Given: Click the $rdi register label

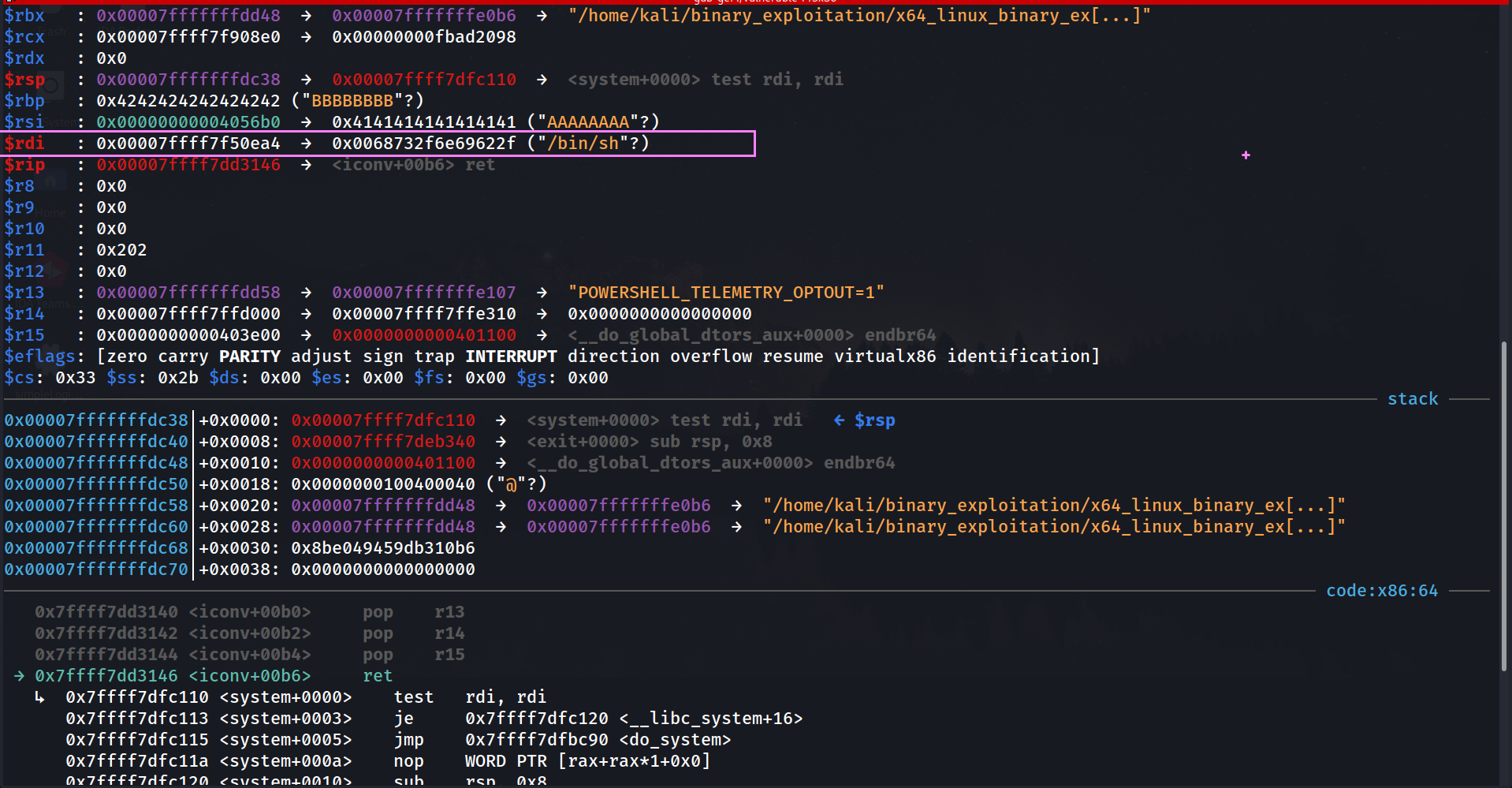Looking at the screenshot, I should [24, 144].
